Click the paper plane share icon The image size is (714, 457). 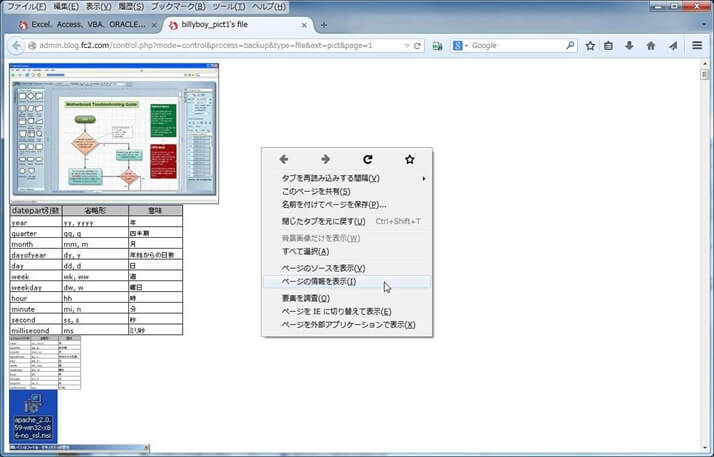(673, 46)
